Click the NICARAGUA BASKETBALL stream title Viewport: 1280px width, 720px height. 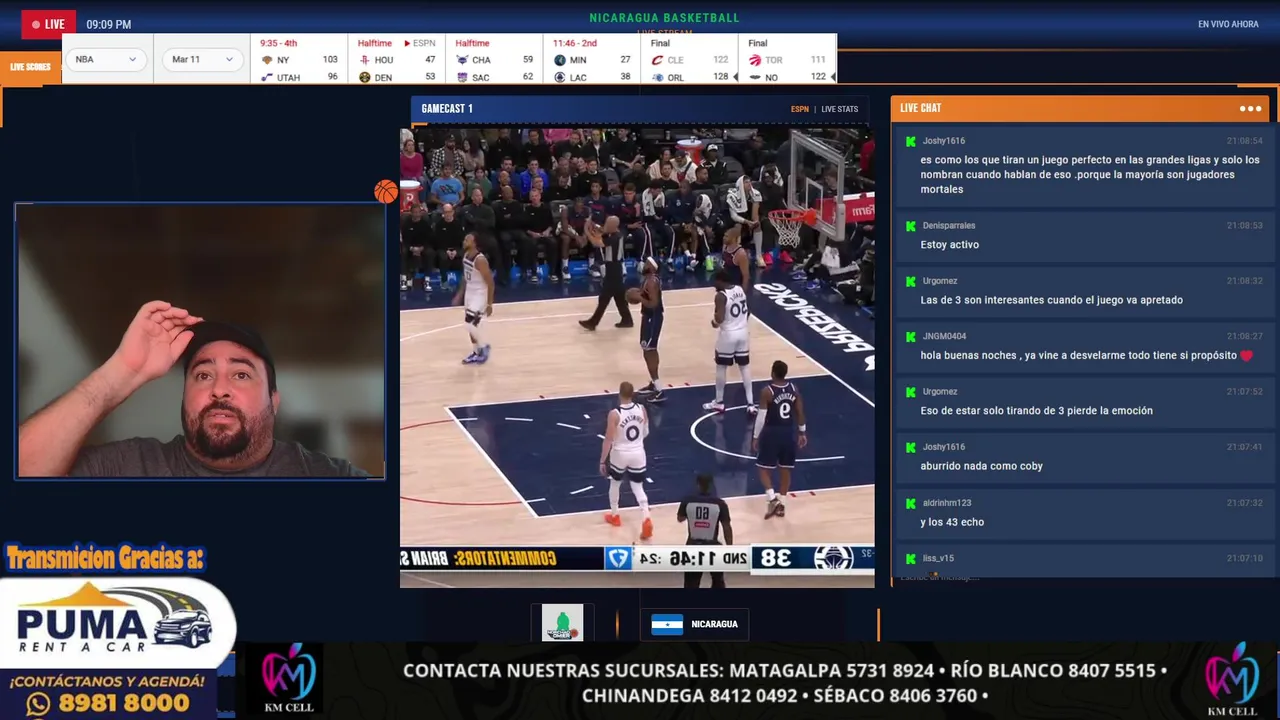click(x=664, y=18)
